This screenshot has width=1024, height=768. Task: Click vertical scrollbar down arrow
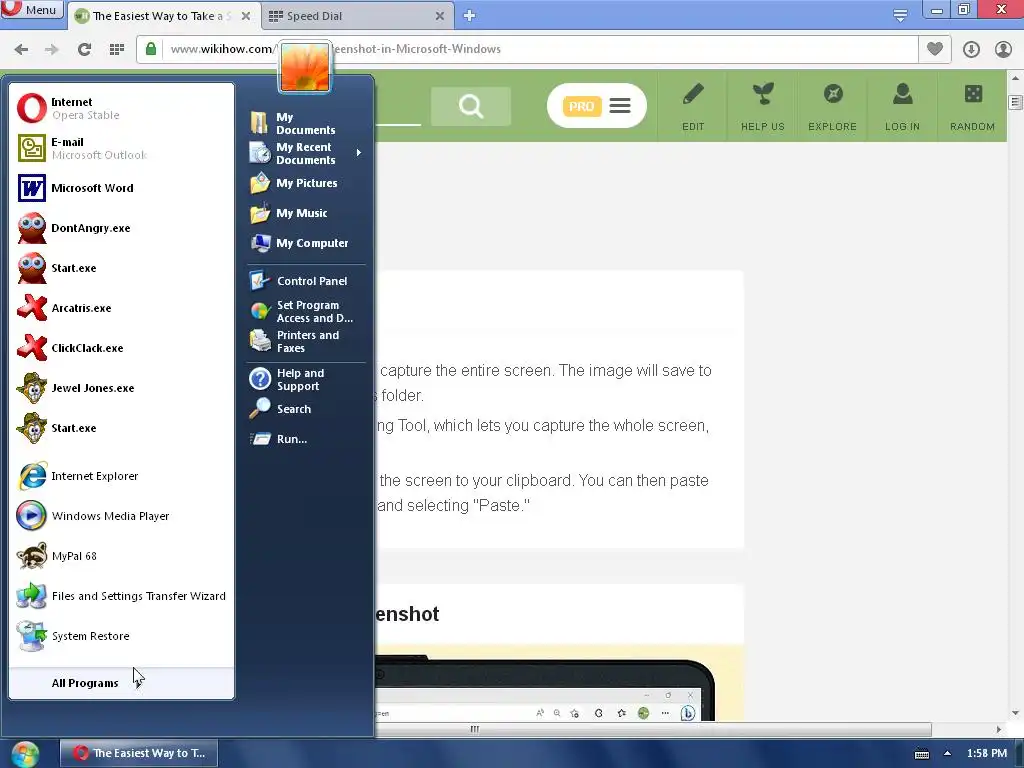tap(1016, 713)
